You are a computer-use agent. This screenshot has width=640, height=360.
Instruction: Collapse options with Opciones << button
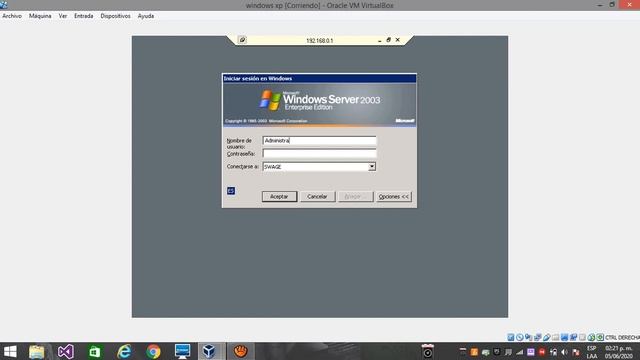click(393, 196)
